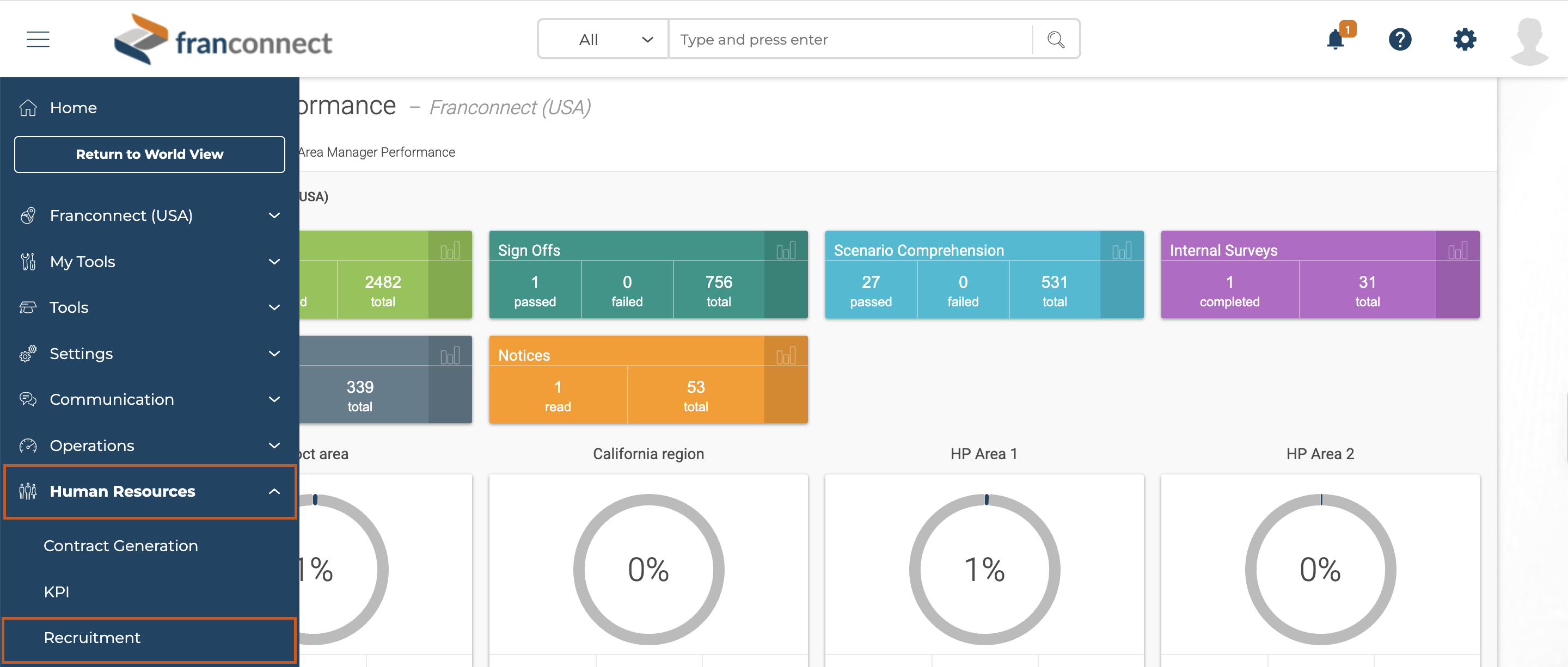Open KPI submenu item
This screenshot has width=1568, height=667.
pyautogui.click(x=57, y=592)
